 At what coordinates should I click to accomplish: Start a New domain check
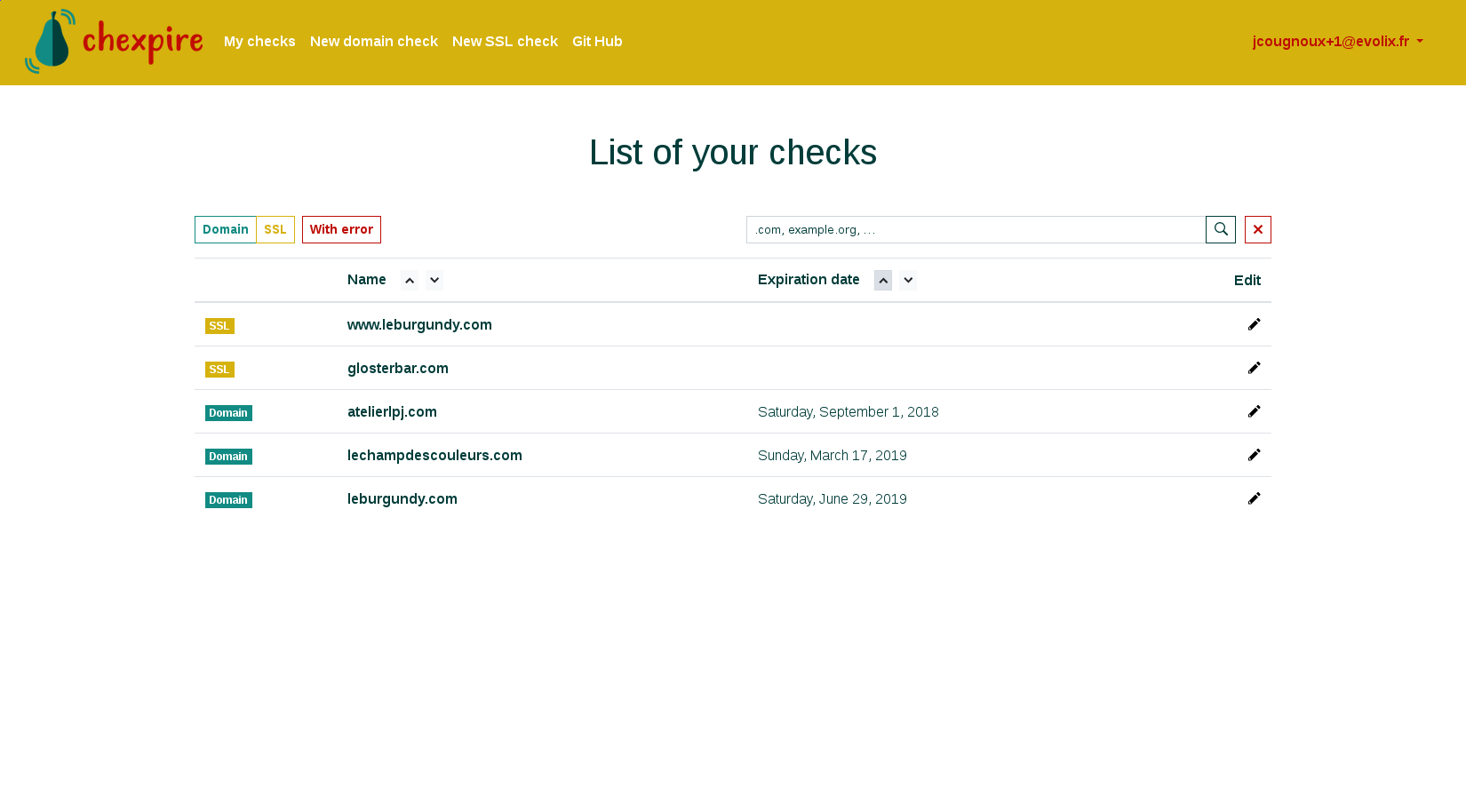pyautogui.click(x=373, y=41)
